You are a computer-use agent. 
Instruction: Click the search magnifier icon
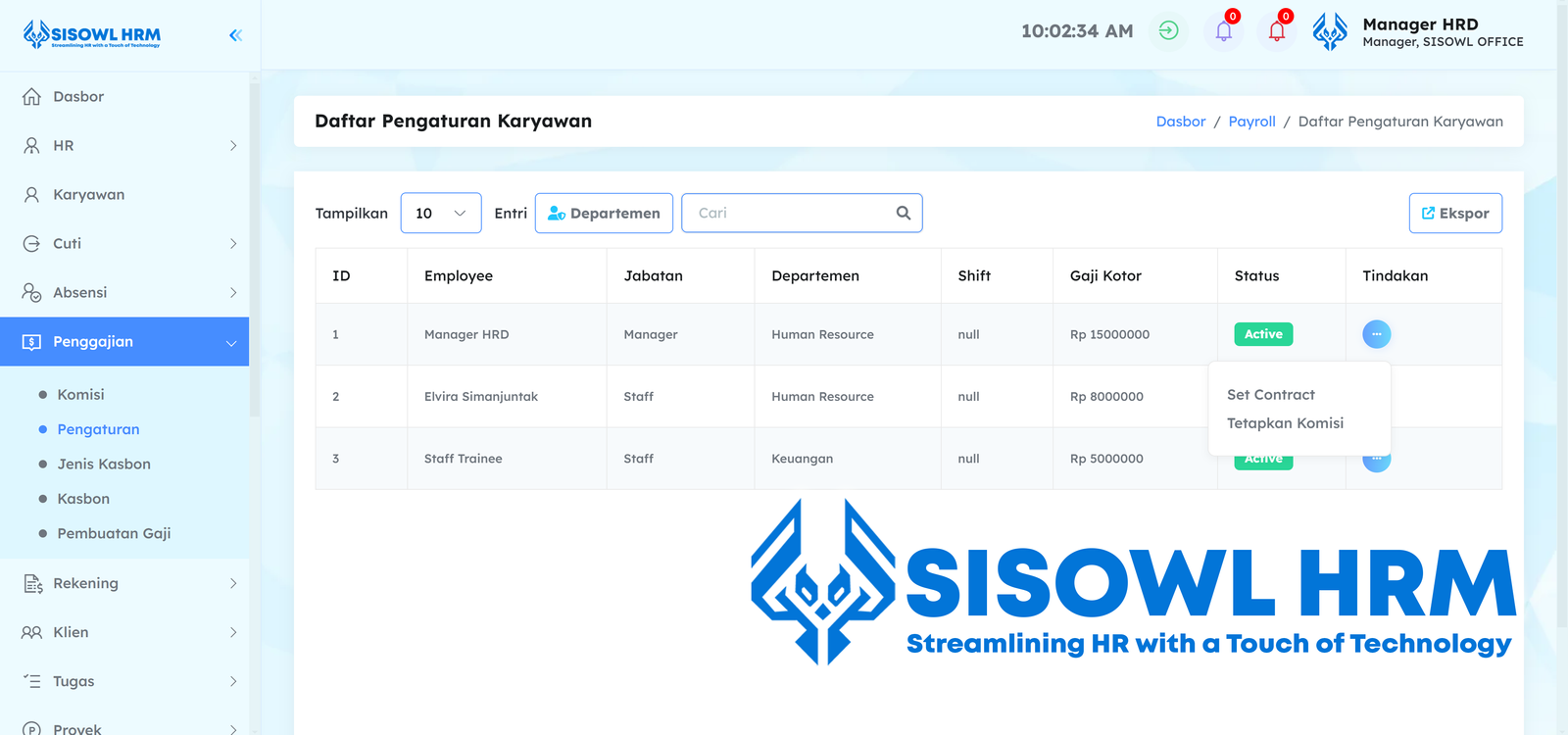[x=903, y=213]
